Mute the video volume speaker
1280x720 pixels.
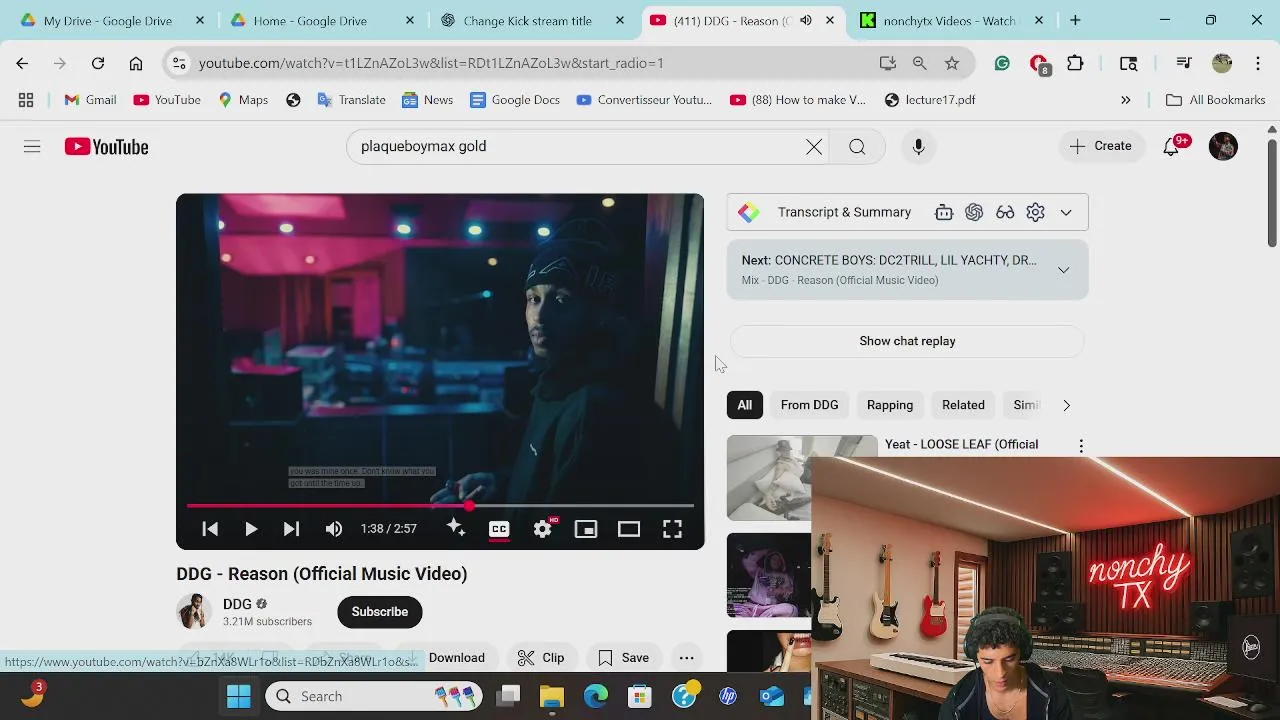(334, 529)
